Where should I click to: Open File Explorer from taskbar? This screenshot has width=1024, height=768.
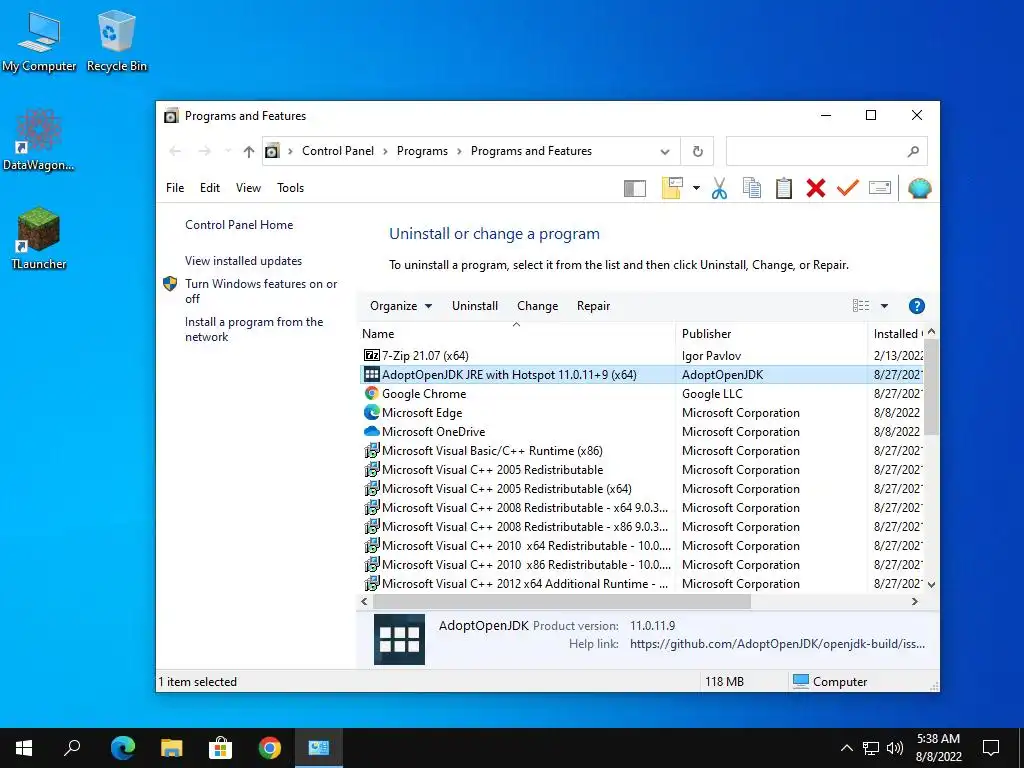171,748
